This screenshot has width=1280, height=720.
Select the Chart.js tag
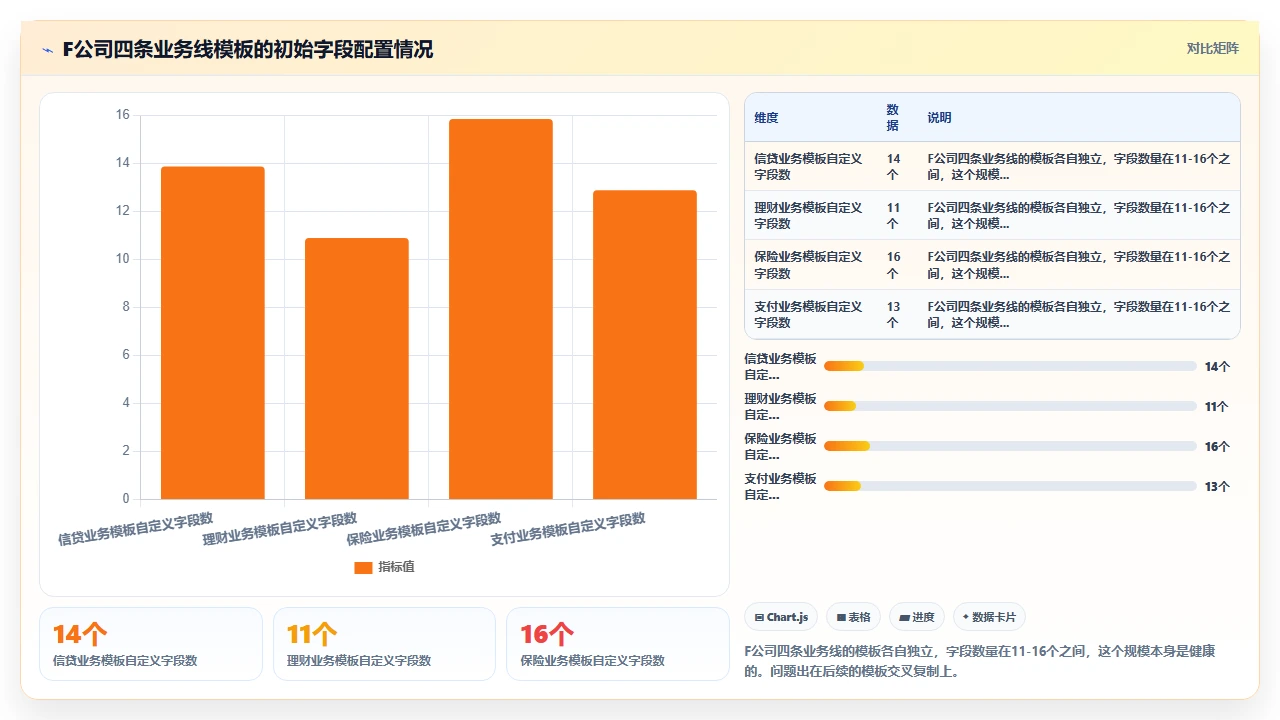coord(781,617)
